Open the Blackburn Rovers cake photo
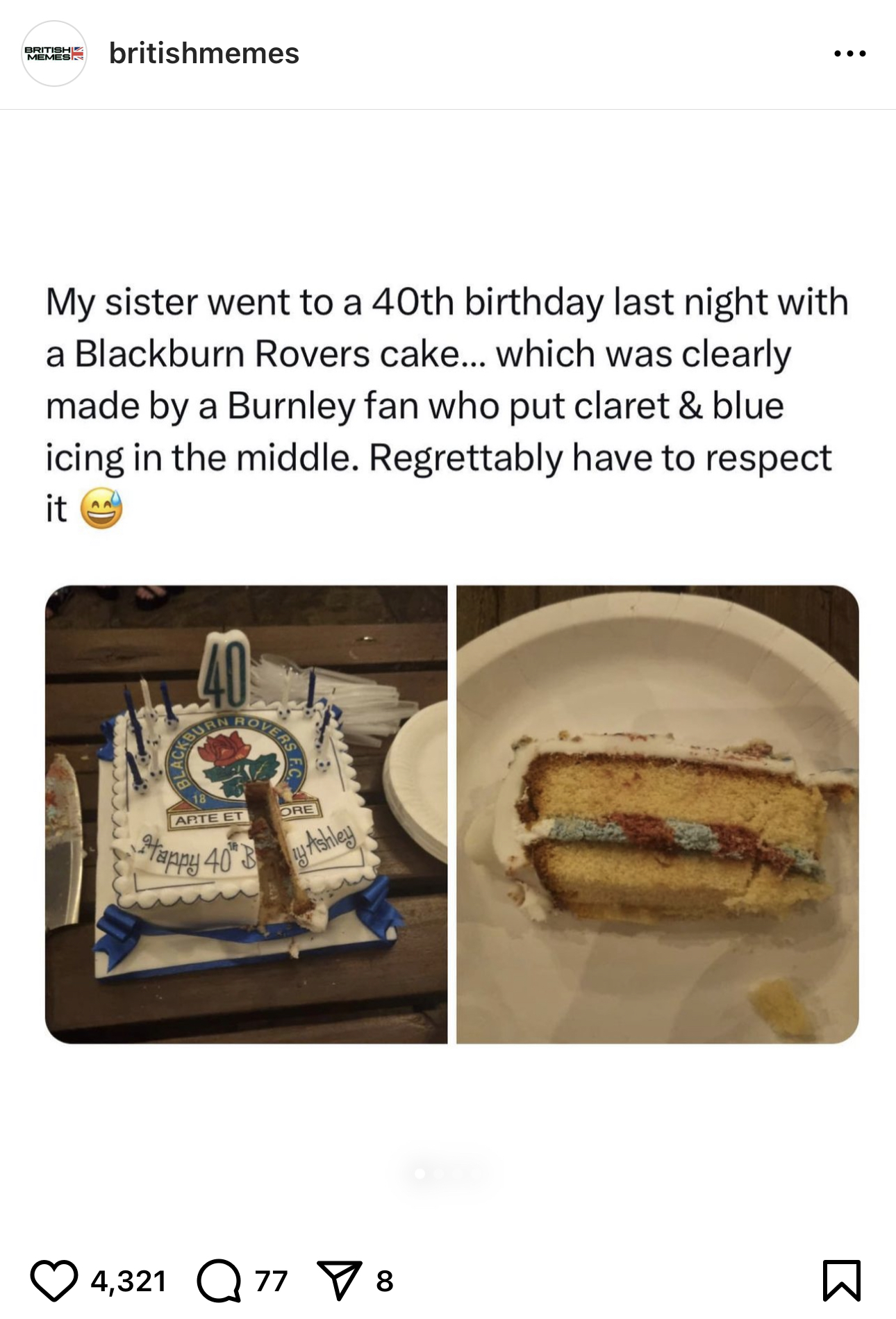Screen dimensions: 896x1319 coord(247,814)
